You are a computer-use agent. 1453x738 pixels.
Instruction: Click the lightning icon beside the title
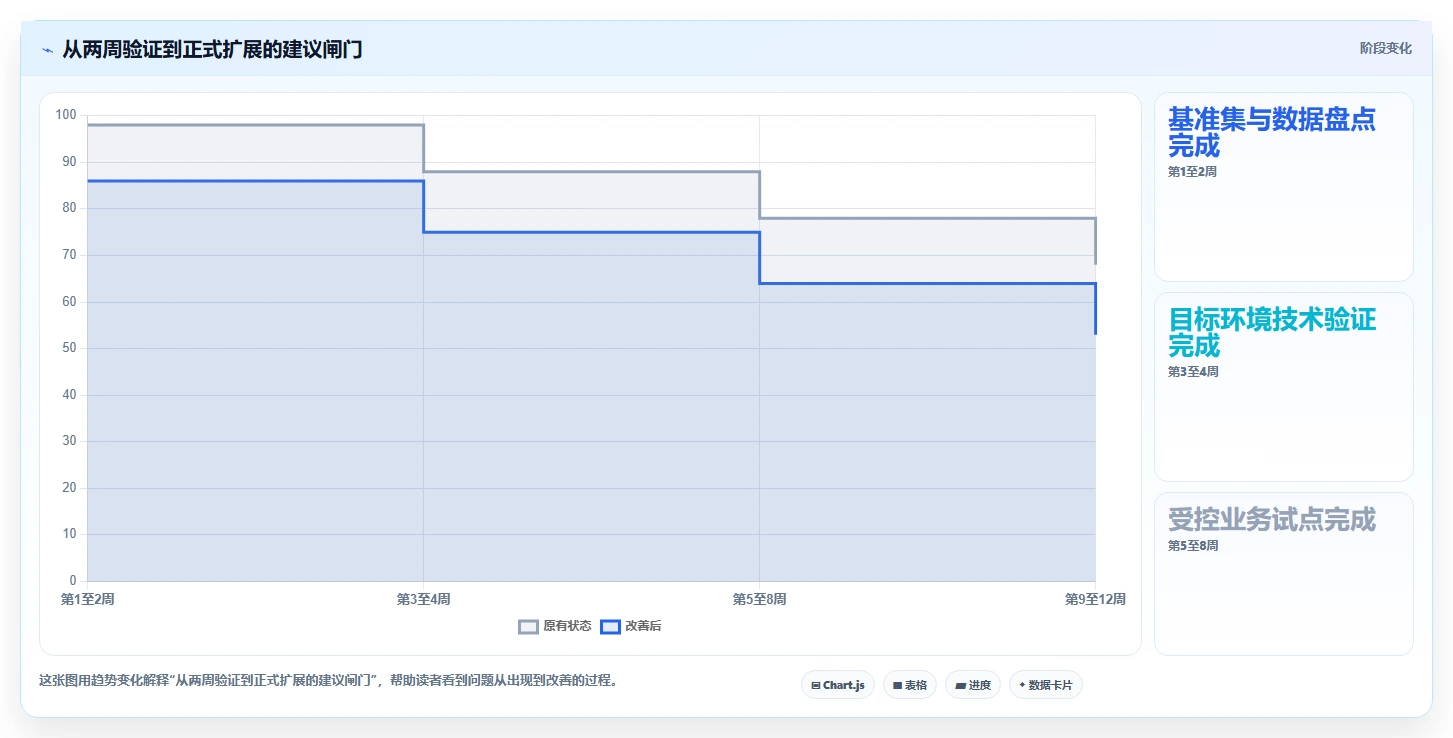click(47, 49)
